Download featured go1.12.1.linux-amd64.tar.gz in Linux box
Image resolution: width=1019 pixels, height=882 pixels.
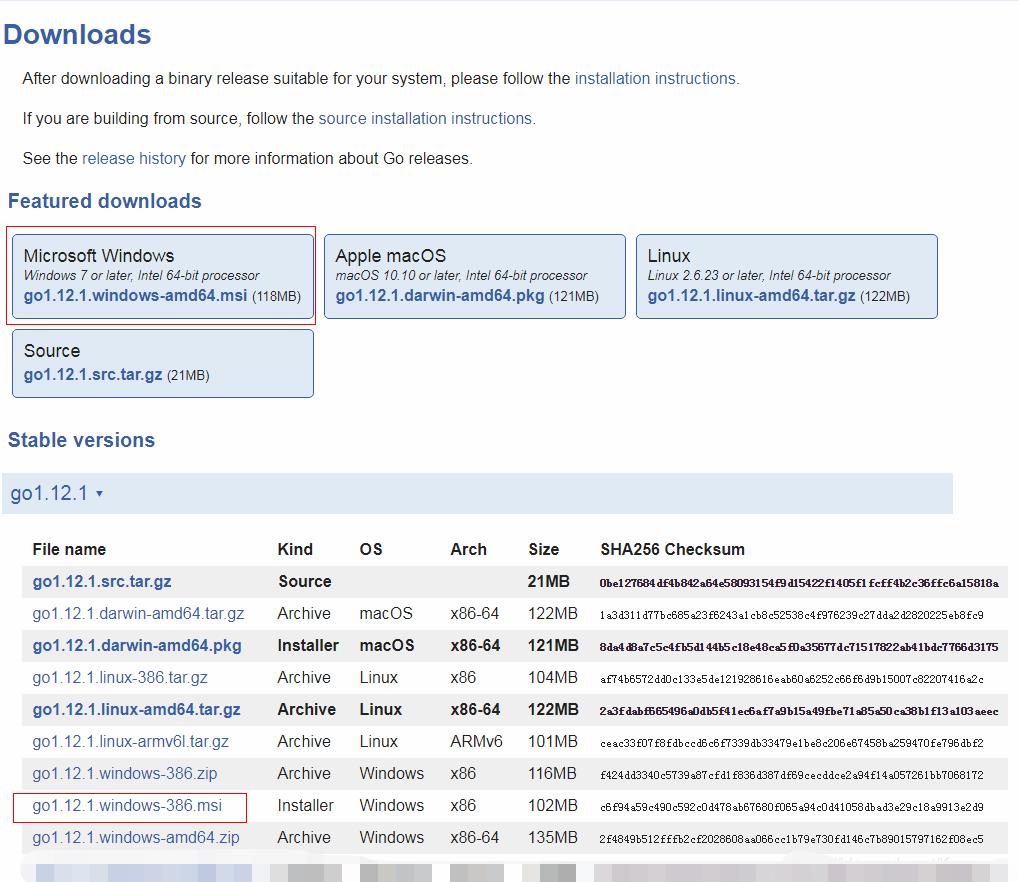(751, 296)
